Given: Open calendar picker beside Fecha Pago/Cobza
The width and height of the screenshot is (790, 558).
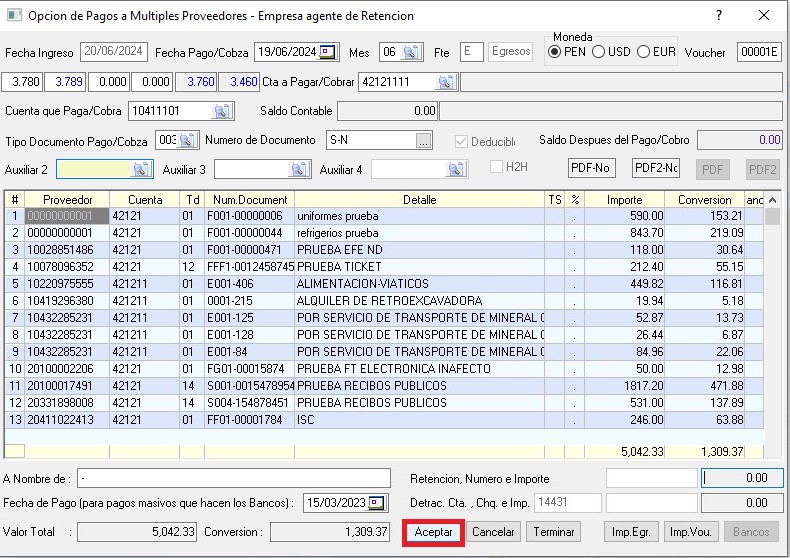Looking at the screenshot, I should pyautogui.click(x=328, y=52).
